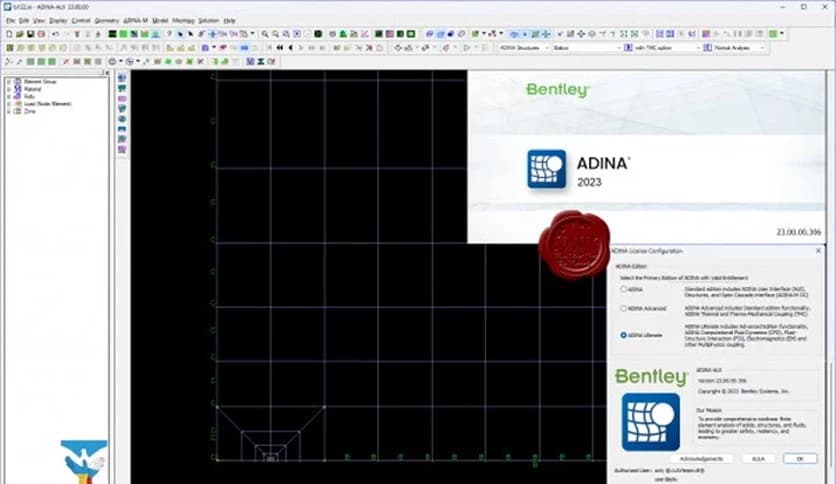Click the previous frame arrow icon
This screenshot has height=484, width=836.
point(291,48)
